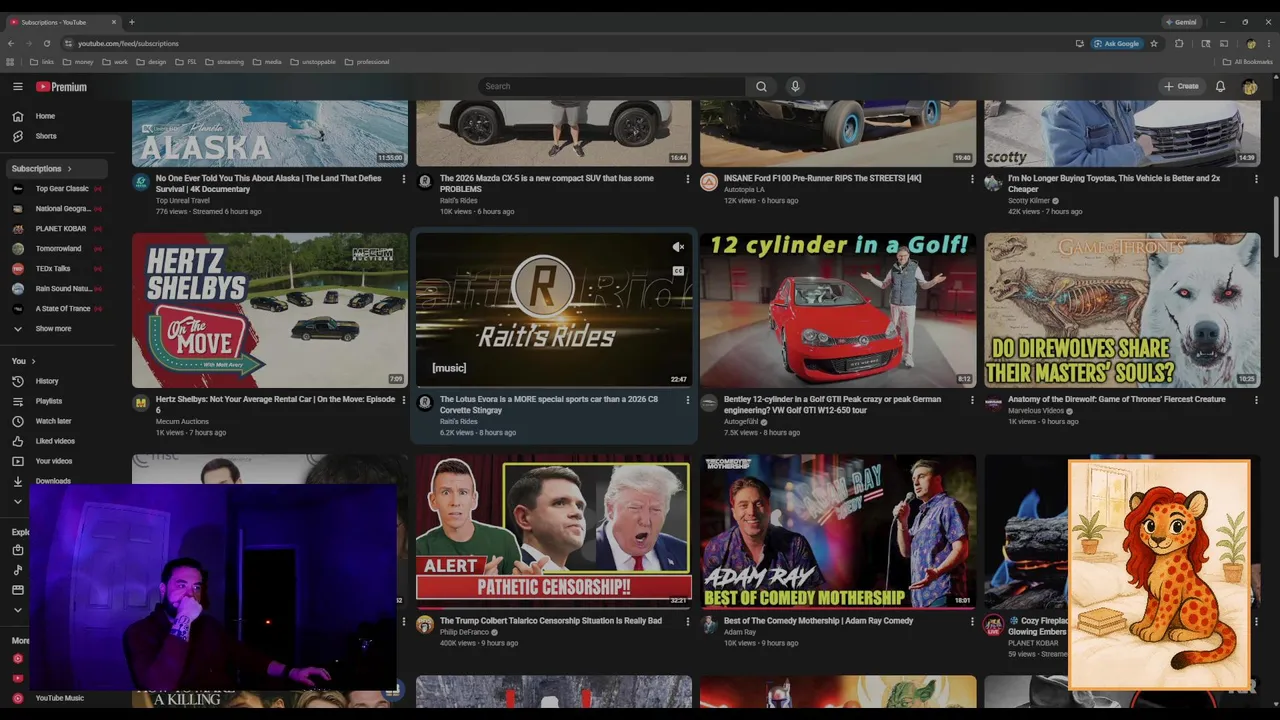
Task: Open Do Direwolves Share Masters' Souls thumbnail
Action: point(1122,310)
